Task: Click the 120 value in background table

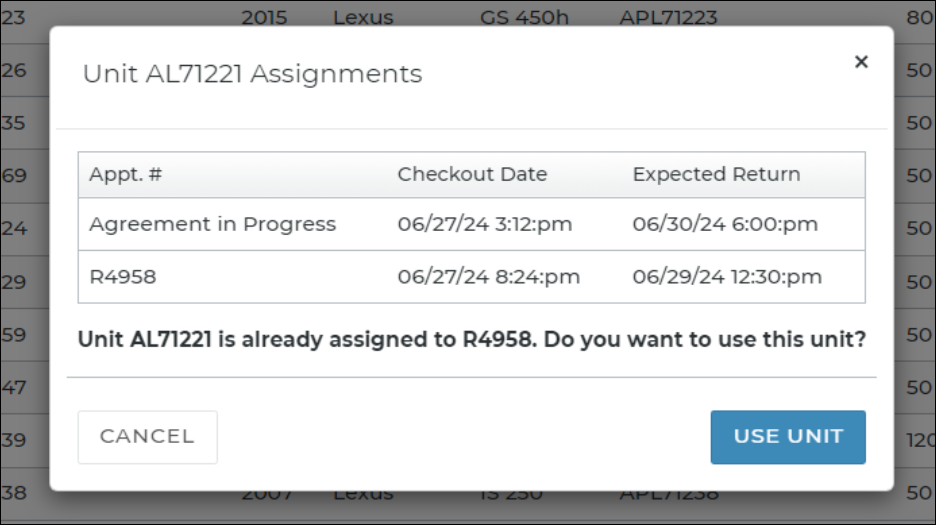Action: click(x=920, y=440)
